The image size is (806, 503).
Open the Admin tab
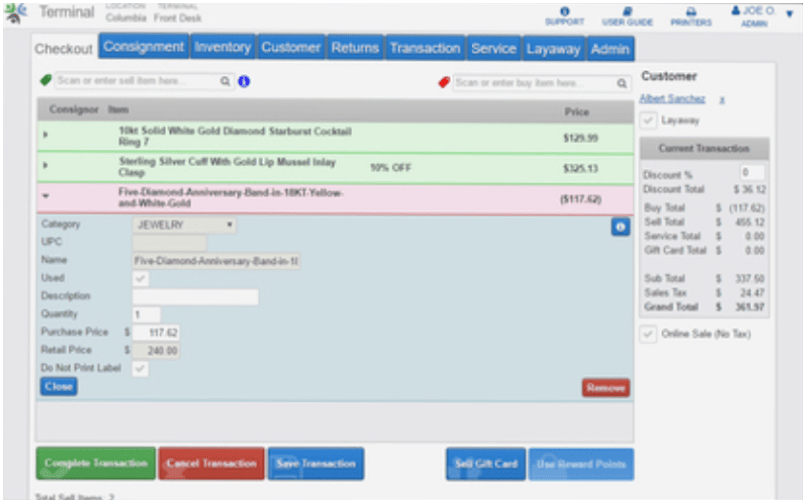pos(610,49)
